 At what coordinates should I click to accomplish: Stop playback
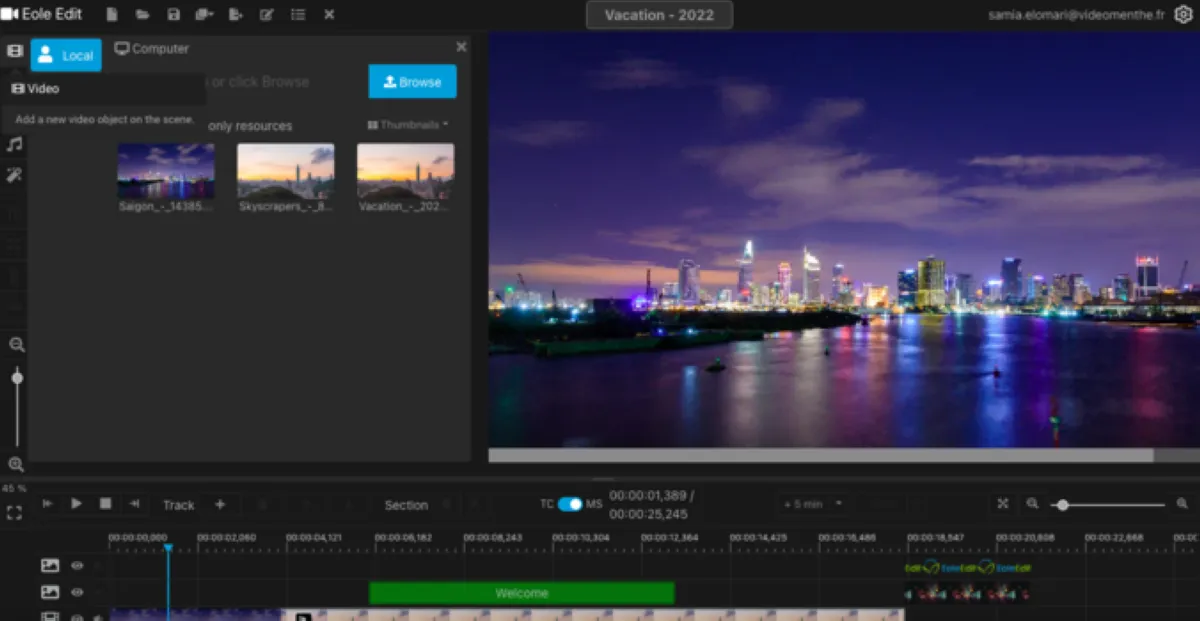pyautogui.click(x=105, y=504)
